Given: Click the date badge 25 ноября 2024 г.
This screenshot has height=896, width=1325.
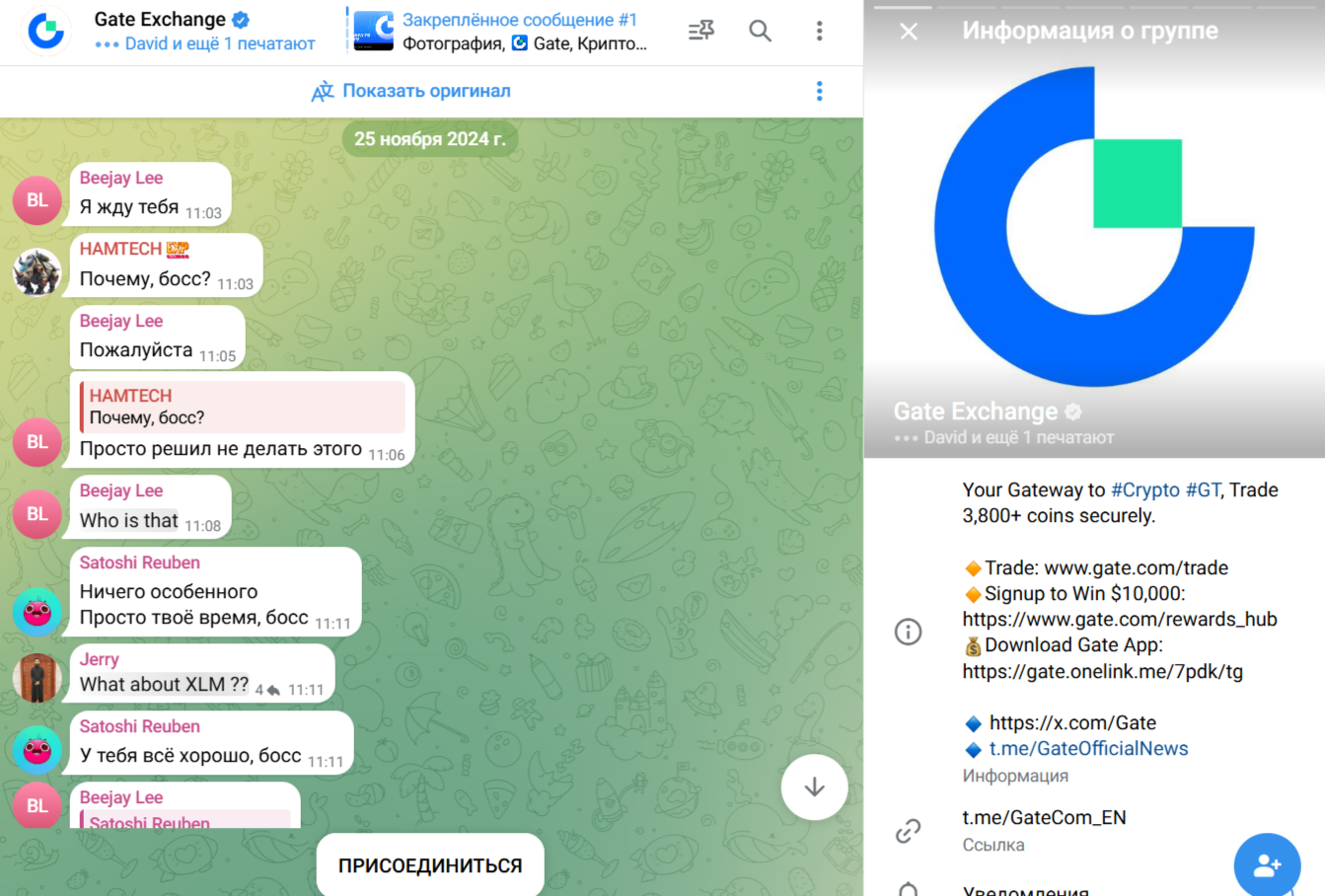Looking at the screenshot, I should coord(430,139).
